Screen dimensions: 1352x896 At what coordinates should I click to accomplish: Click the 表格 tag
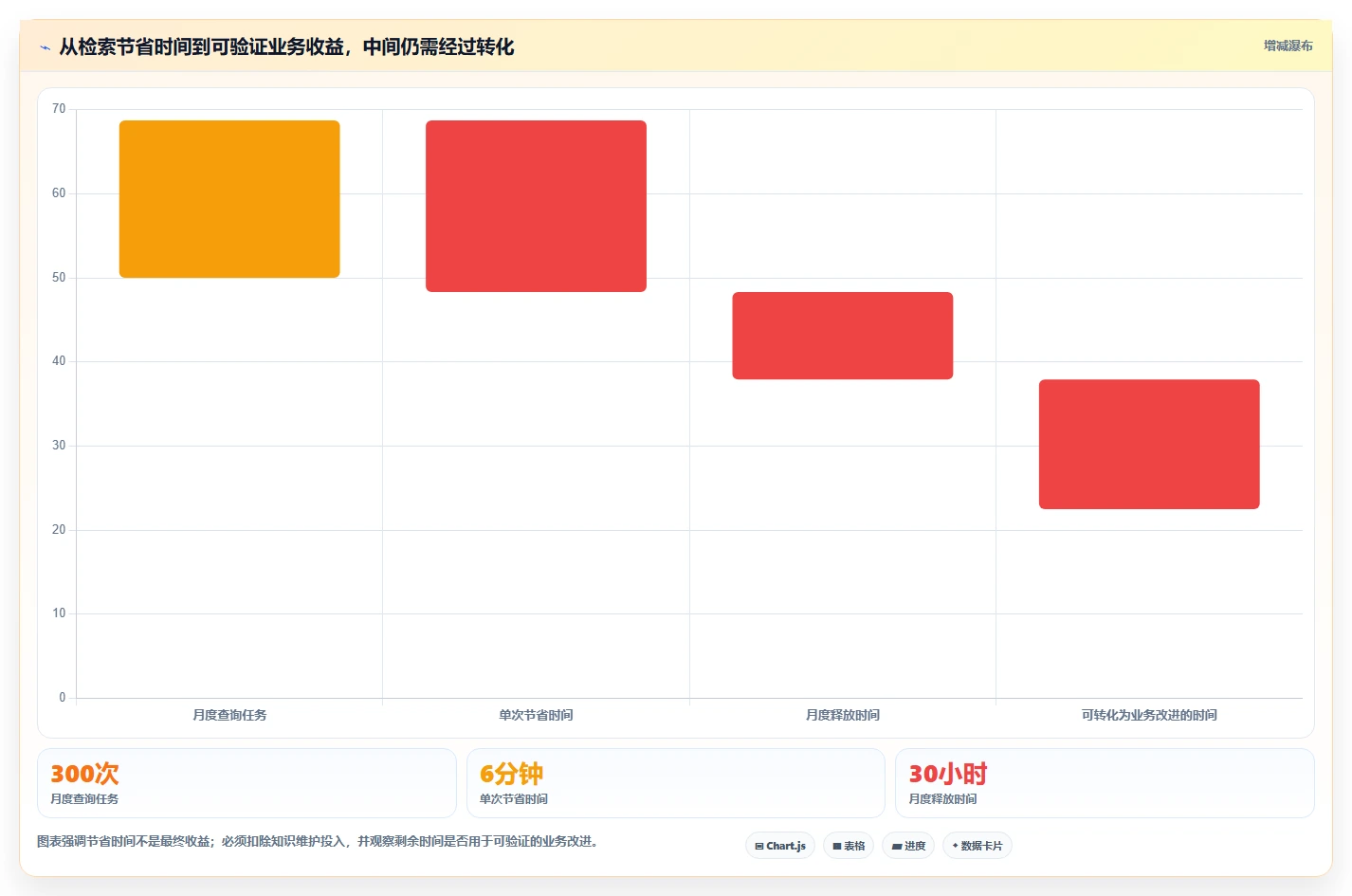849,846
